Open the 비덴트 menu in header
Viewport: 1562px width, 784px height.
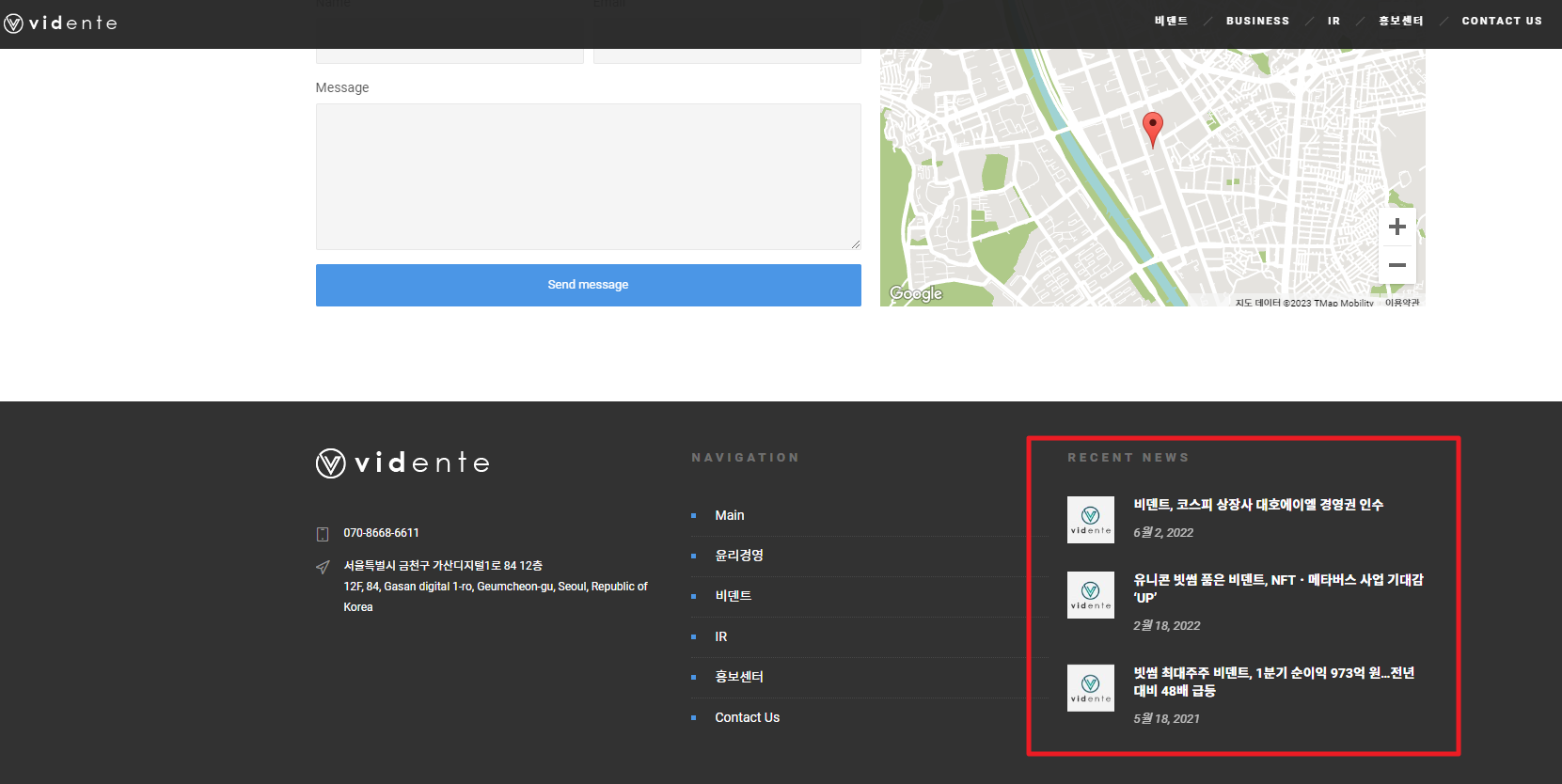[1171, 21]
